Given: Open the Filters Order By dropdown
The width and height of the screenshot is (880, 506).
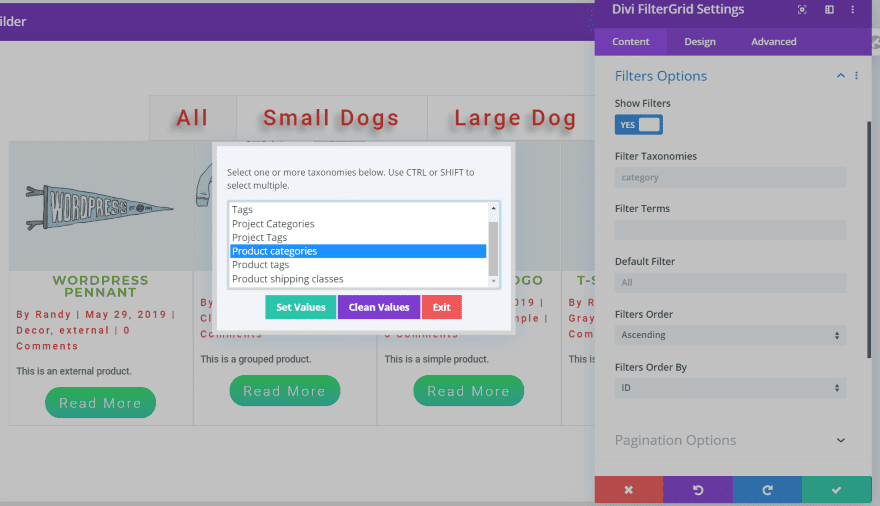Looking at the screenshot, I should (x=730, y=388).
